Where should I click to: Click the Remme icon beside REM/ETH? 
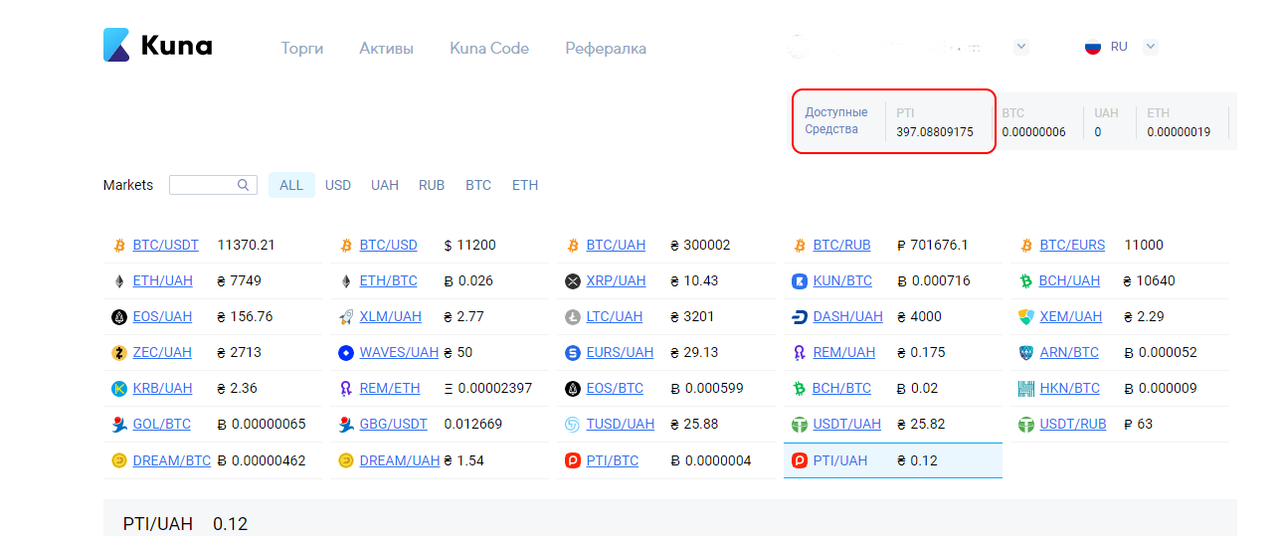click(x=346, y=389)
